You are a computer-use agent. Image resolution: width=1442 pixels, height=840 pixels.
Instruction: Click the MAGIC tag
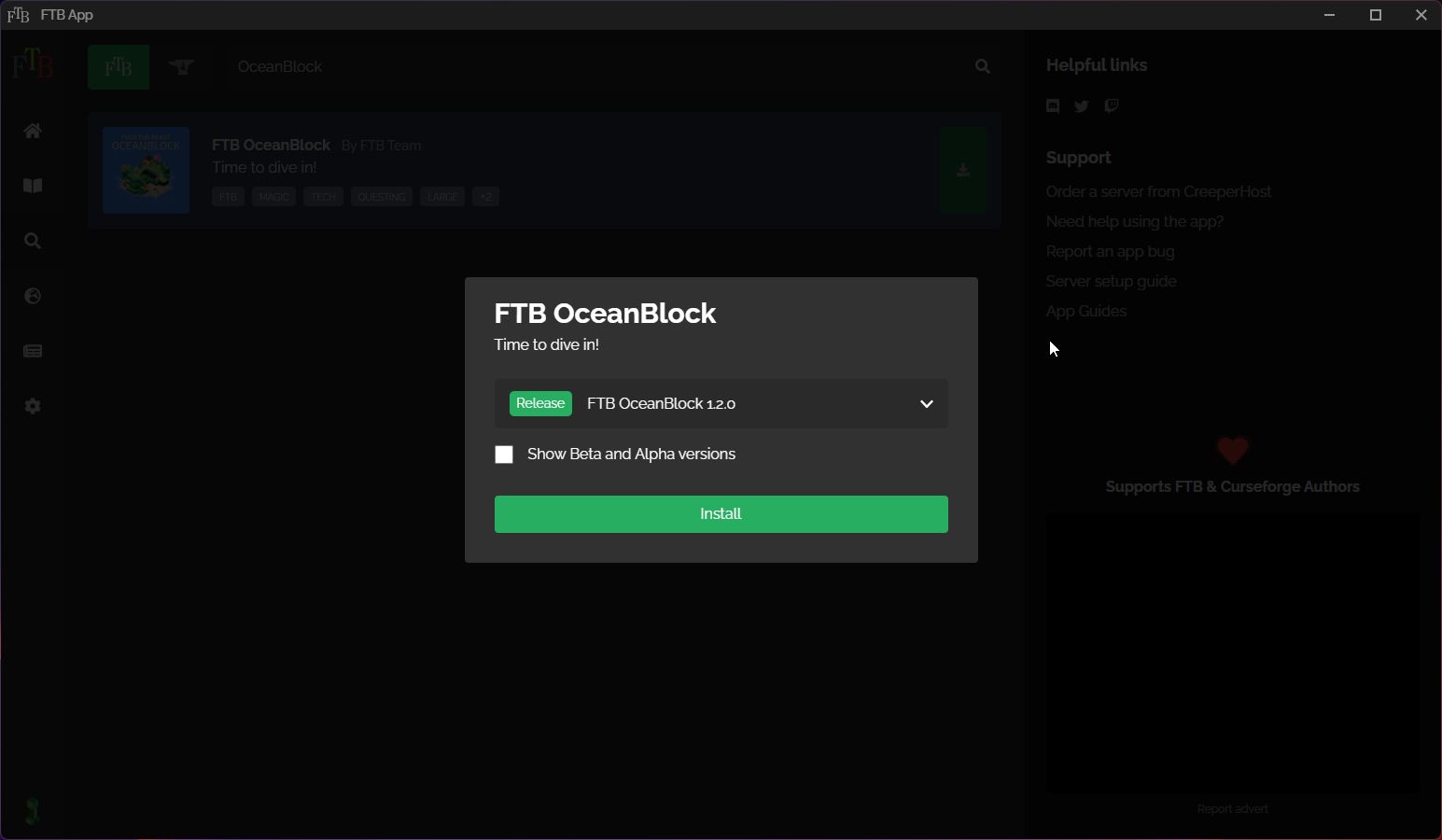pyautogui.click(x=273, y=197)
